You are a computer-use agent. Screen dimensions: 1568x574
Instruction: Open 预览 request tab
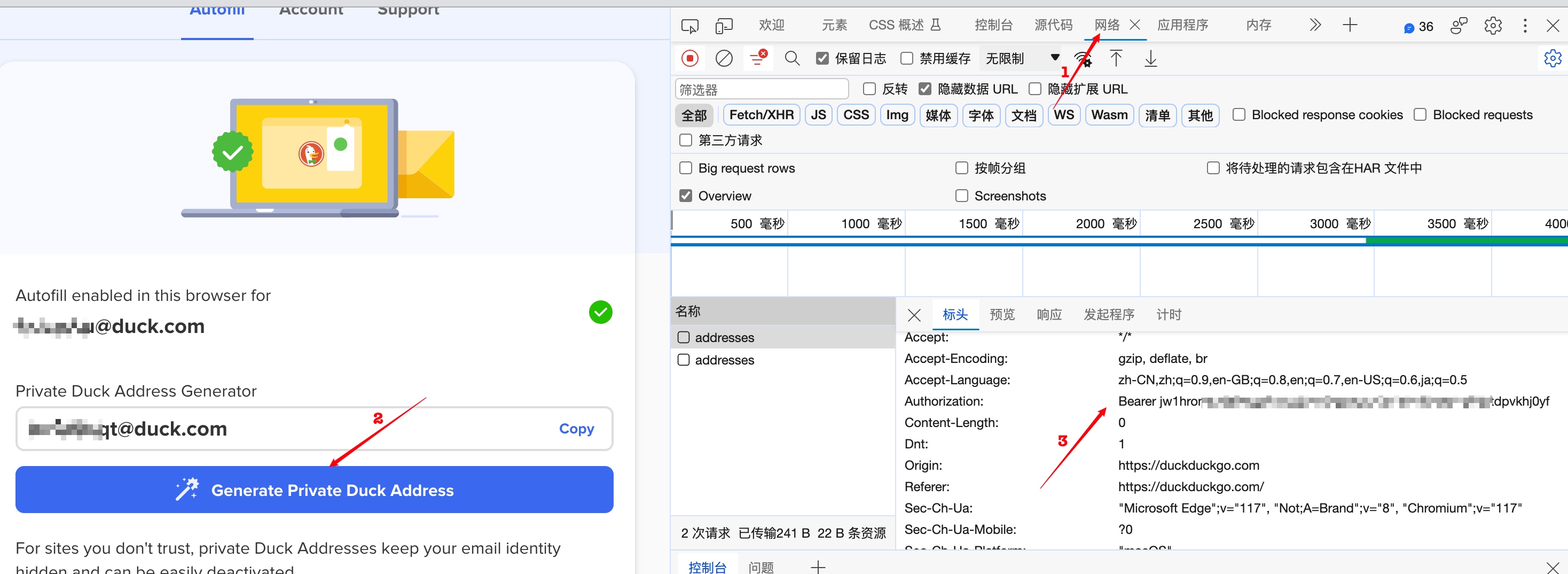pyautogui.click(x=1002, y=315)
